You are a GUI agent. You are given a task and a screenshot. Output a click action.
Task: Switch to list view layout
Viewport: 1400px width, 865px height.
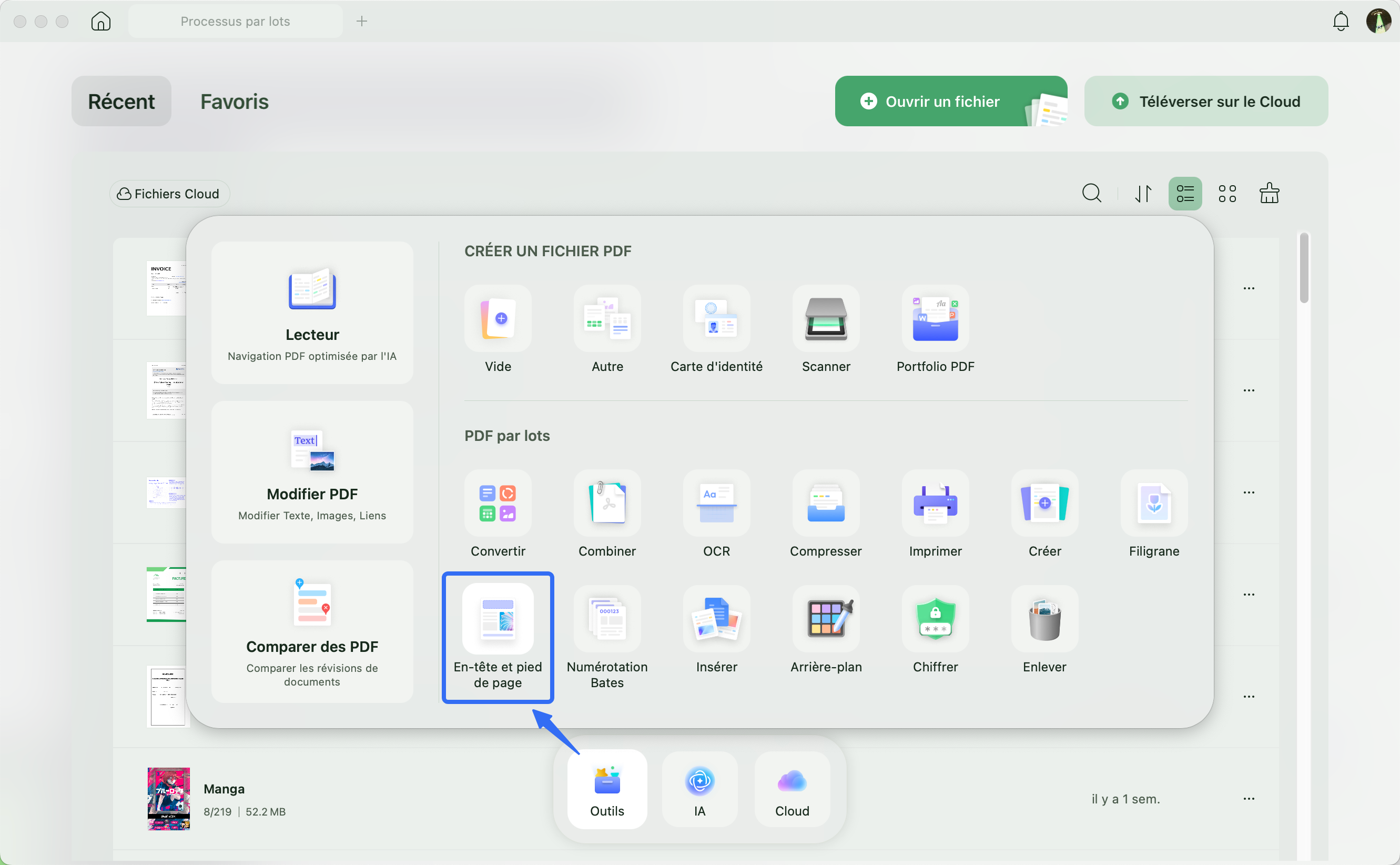click(1185, 194)
